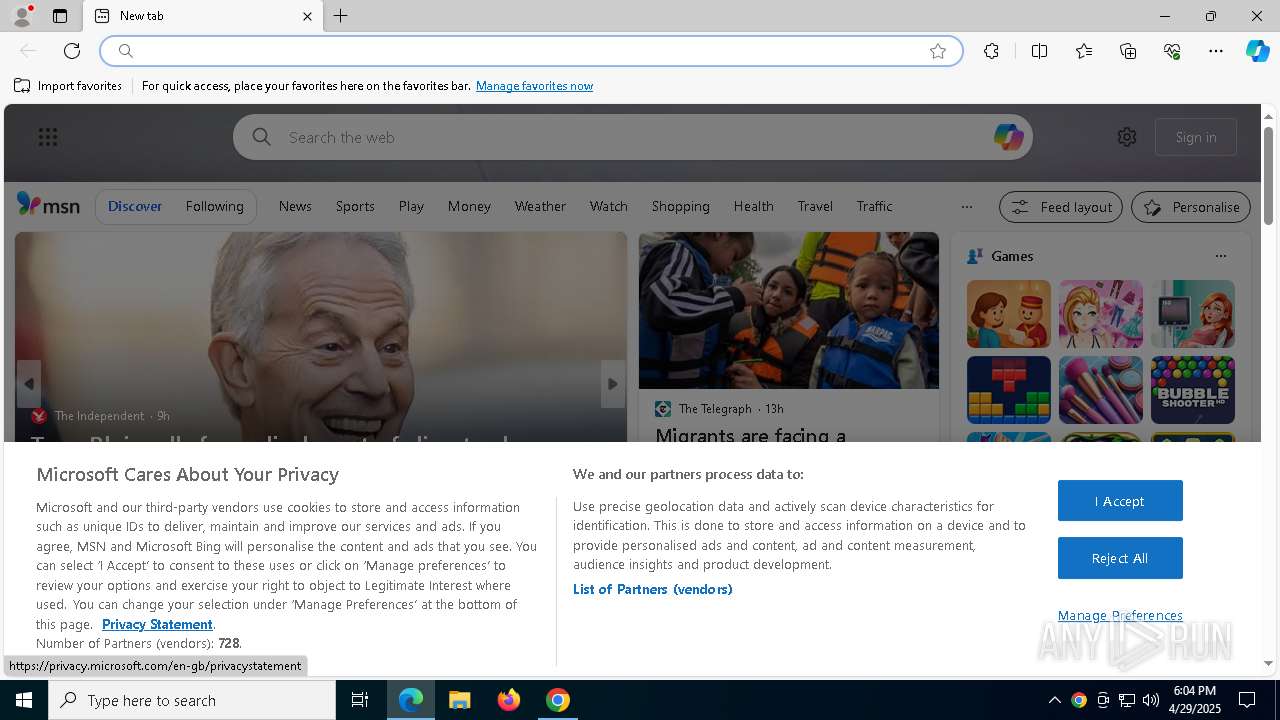Viewport: 1280px width, 720px height.
Task: Open Extensions puzzle icon
Action: tap(991, 51)
